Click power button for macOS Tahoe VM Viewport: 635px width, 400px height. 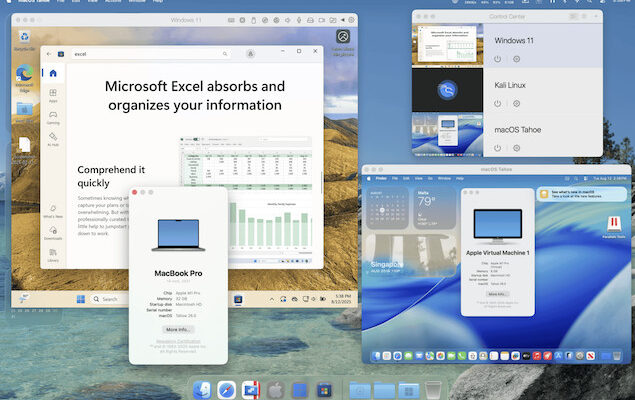pyautogui.click(x=498, y=148)
